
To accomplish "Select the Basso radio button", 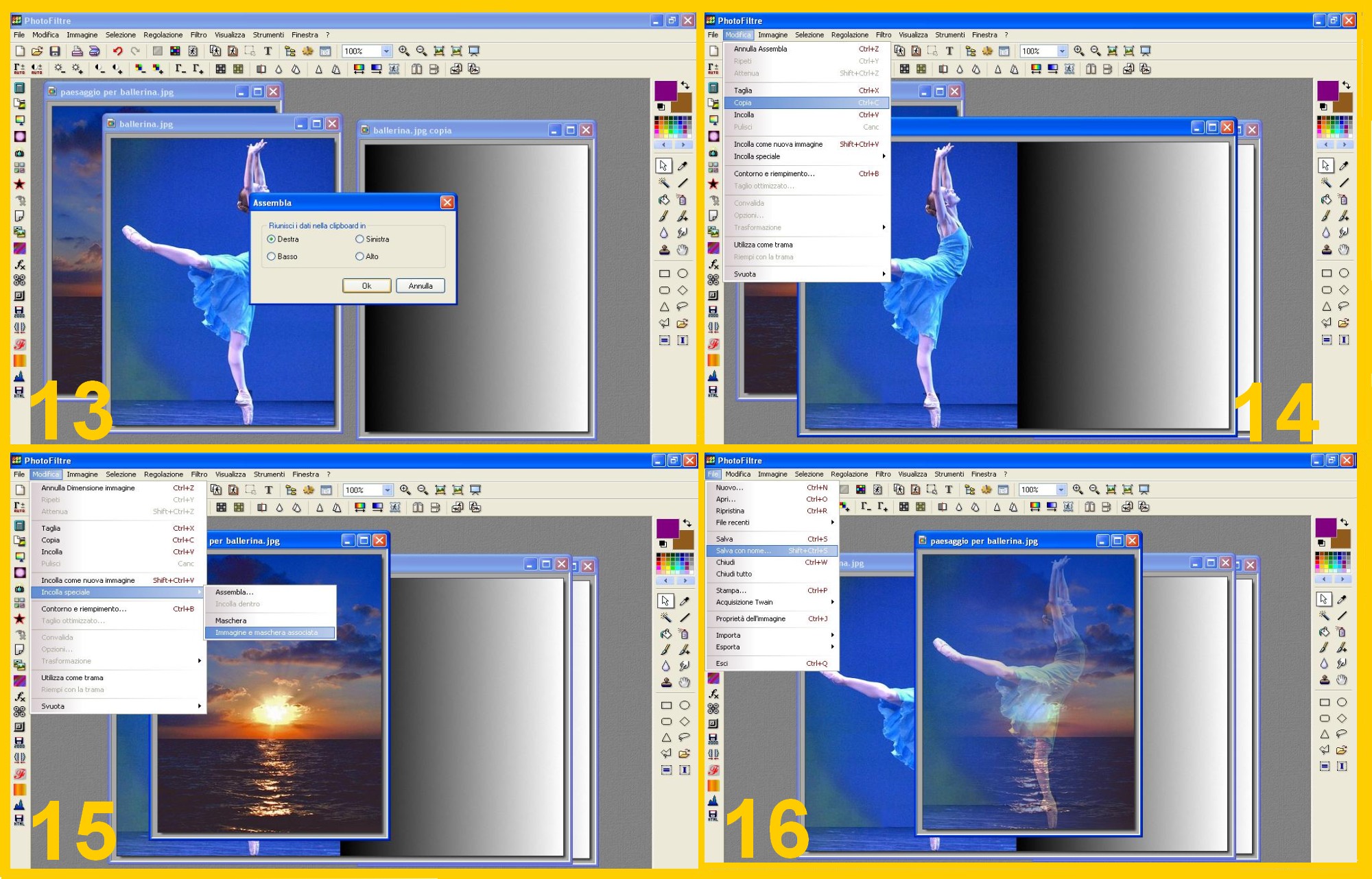I will tap(272, 256).
